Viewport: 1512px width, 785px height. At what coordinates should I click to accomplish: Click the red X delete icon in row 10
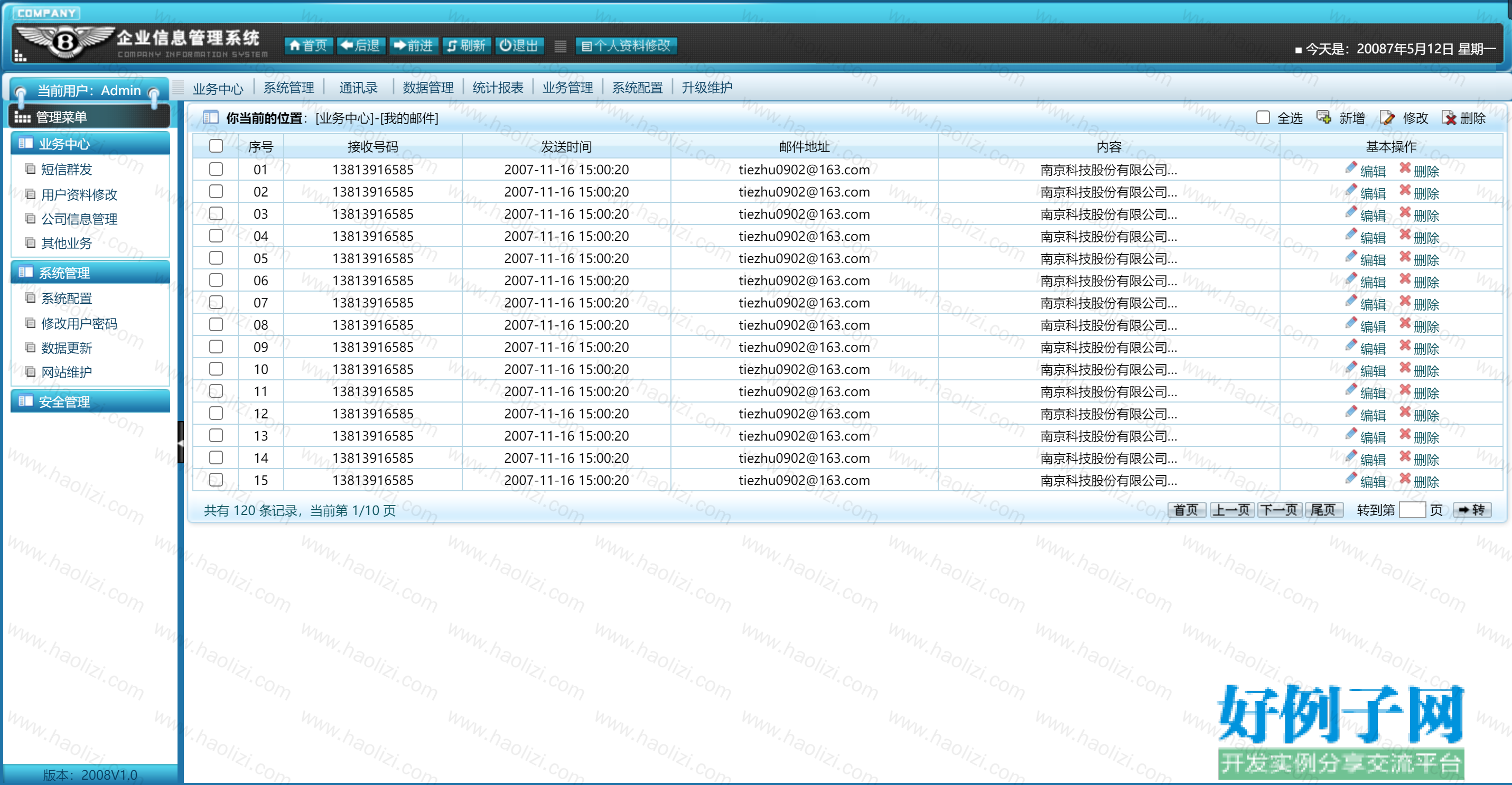(1405, 367)
